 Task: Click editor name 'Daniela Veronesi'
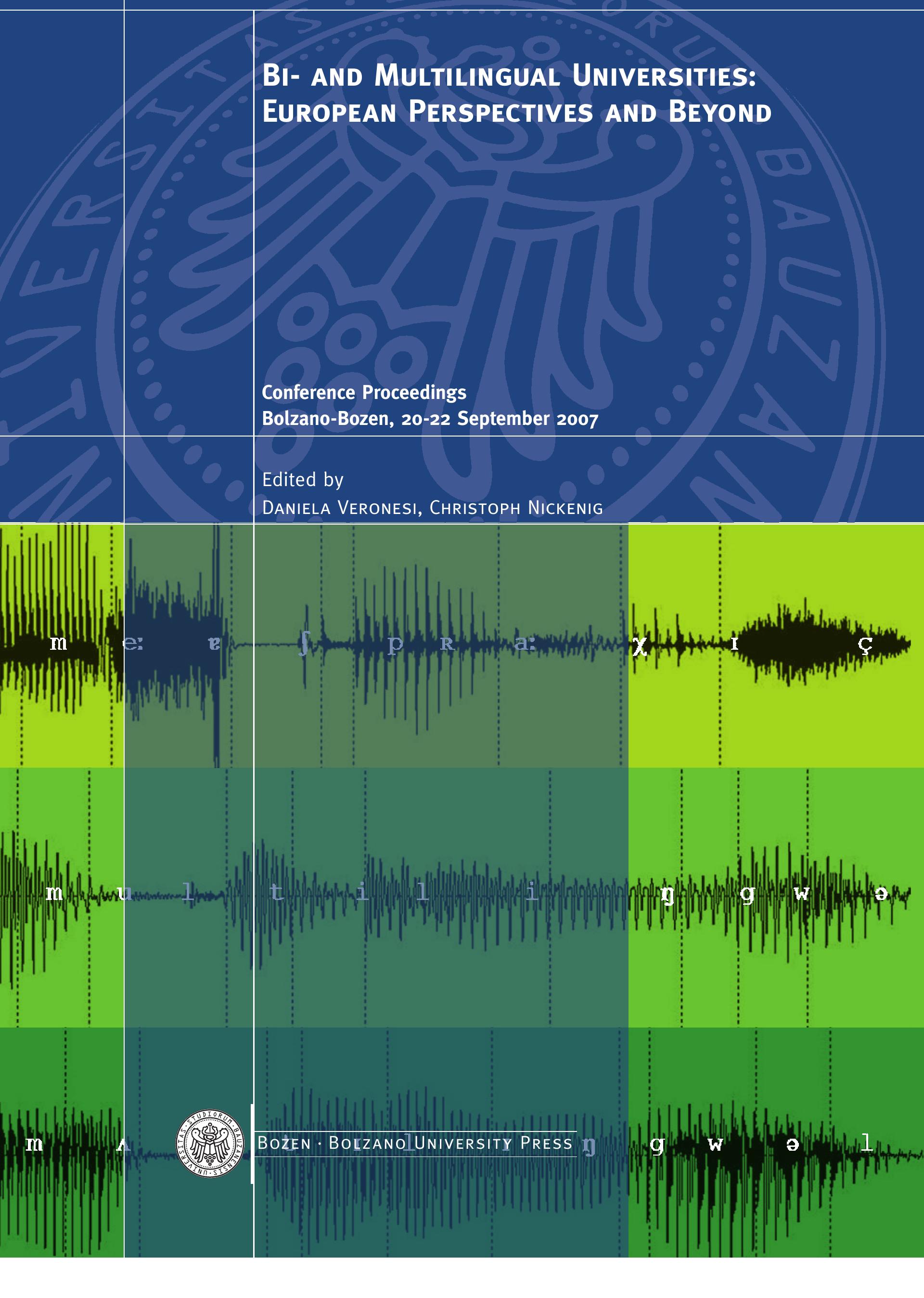point(340,508)
